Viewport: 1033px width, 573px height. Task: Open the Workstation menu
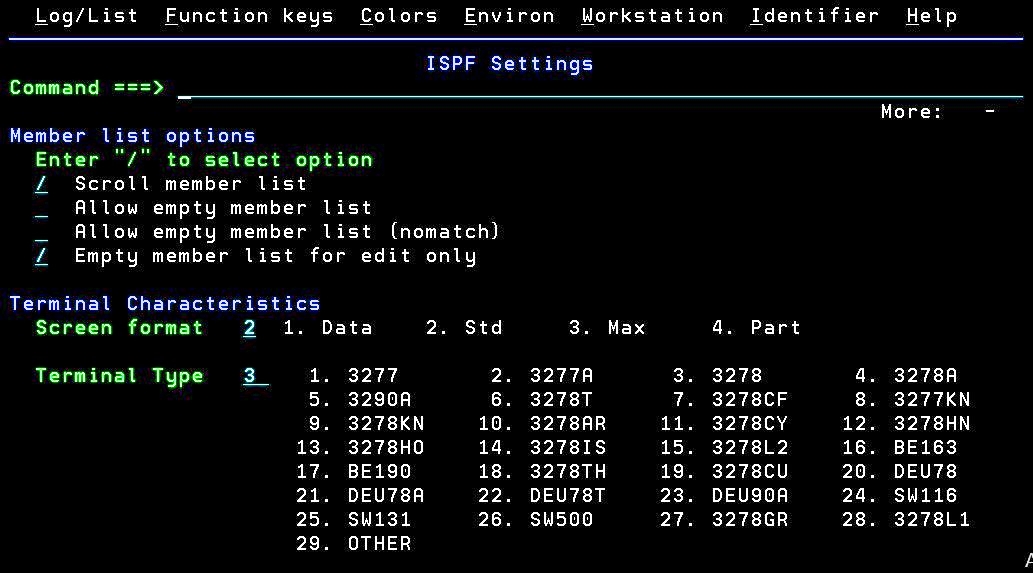[652, 16]
